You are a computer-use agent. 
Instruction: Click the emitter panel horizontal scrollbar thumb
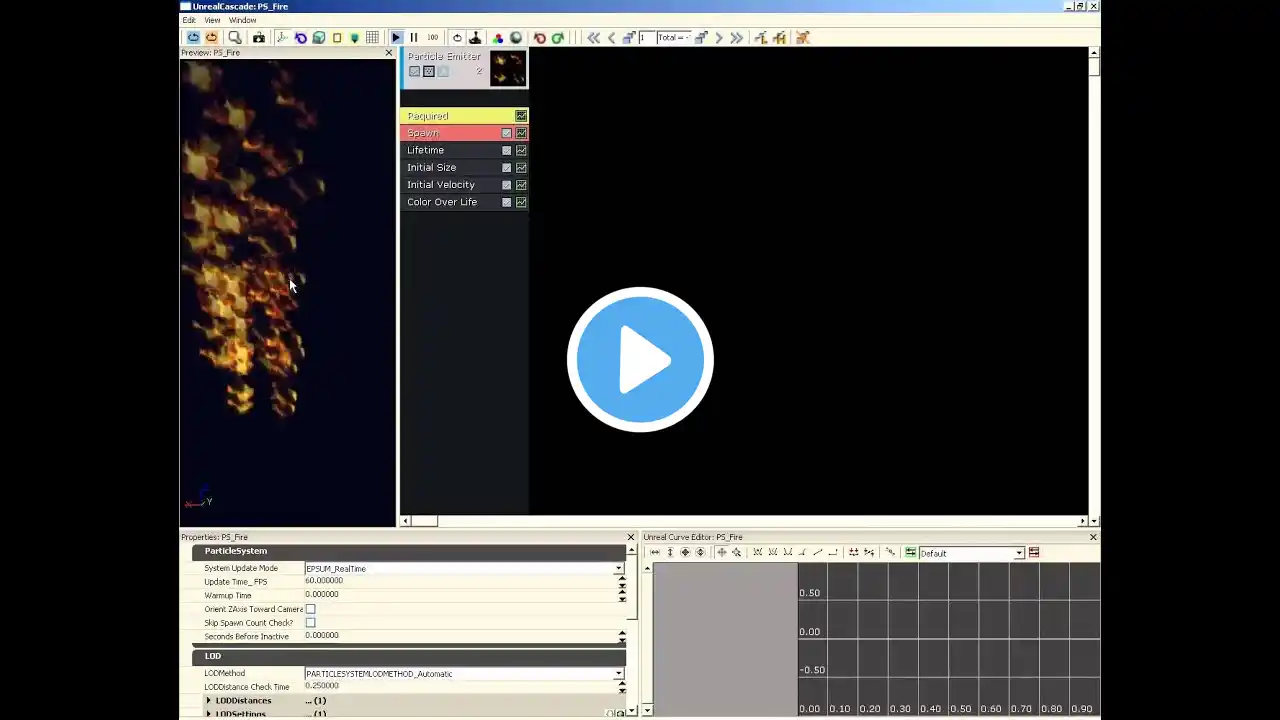click(x=425, y=521)
